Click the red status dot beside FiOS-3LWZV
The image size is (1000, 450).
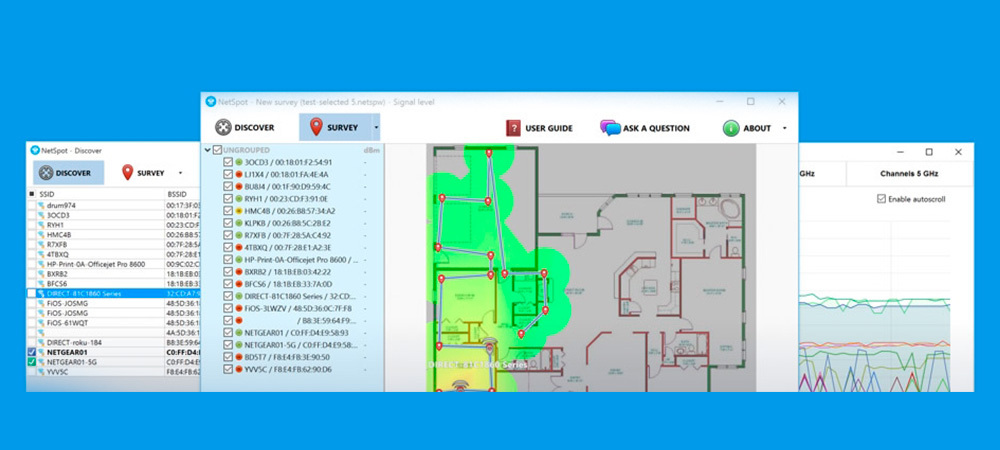coord(239,308)
